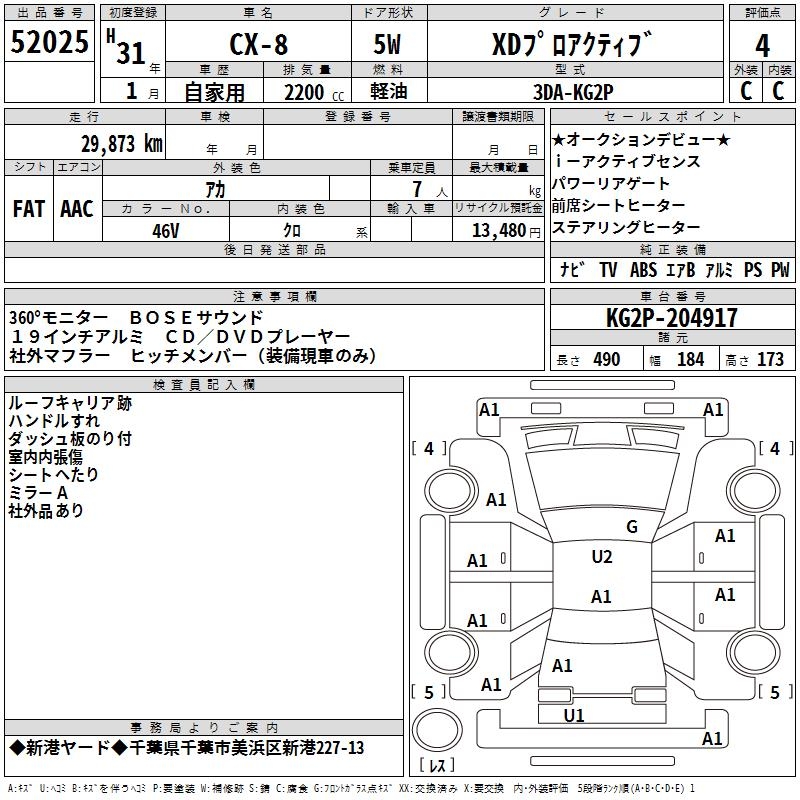Click the エアB airbag equipment label
The width and height of the screenshot is (800, 800).
point(681,269)
